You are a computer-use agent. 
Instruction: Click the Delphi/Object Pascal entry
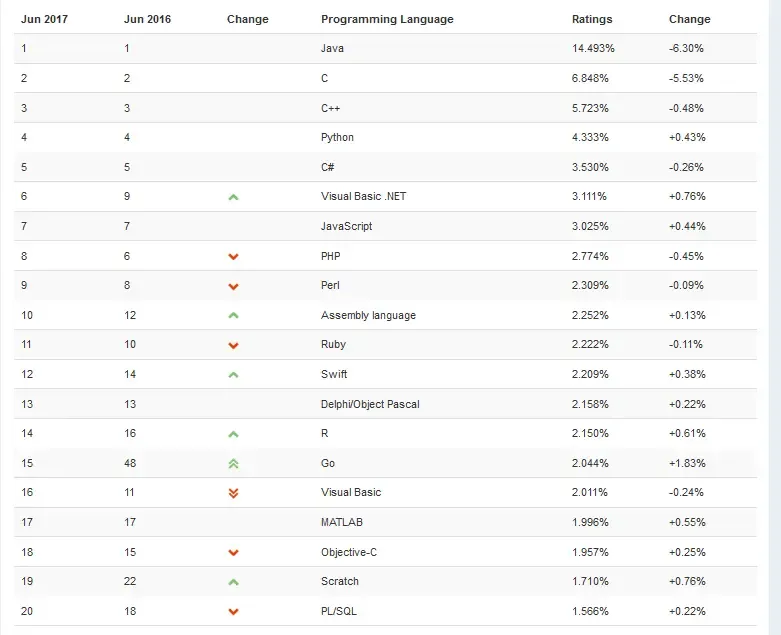tap(370, 404)
